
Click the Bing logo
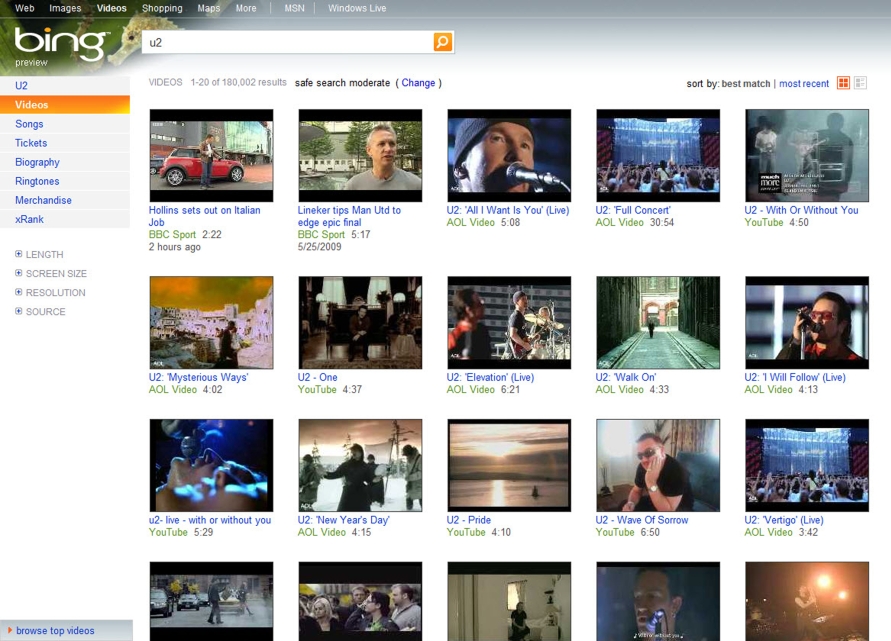(x=60, y=43)
